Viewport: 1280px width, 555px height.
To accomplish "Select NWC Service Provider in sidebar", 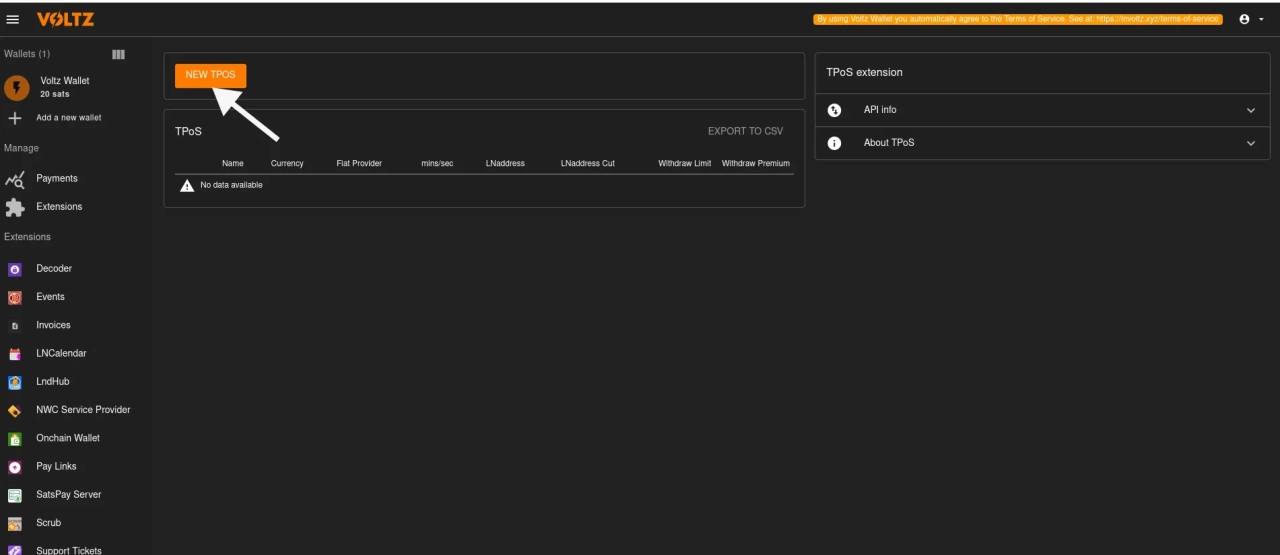I will (x=83, y=410).
